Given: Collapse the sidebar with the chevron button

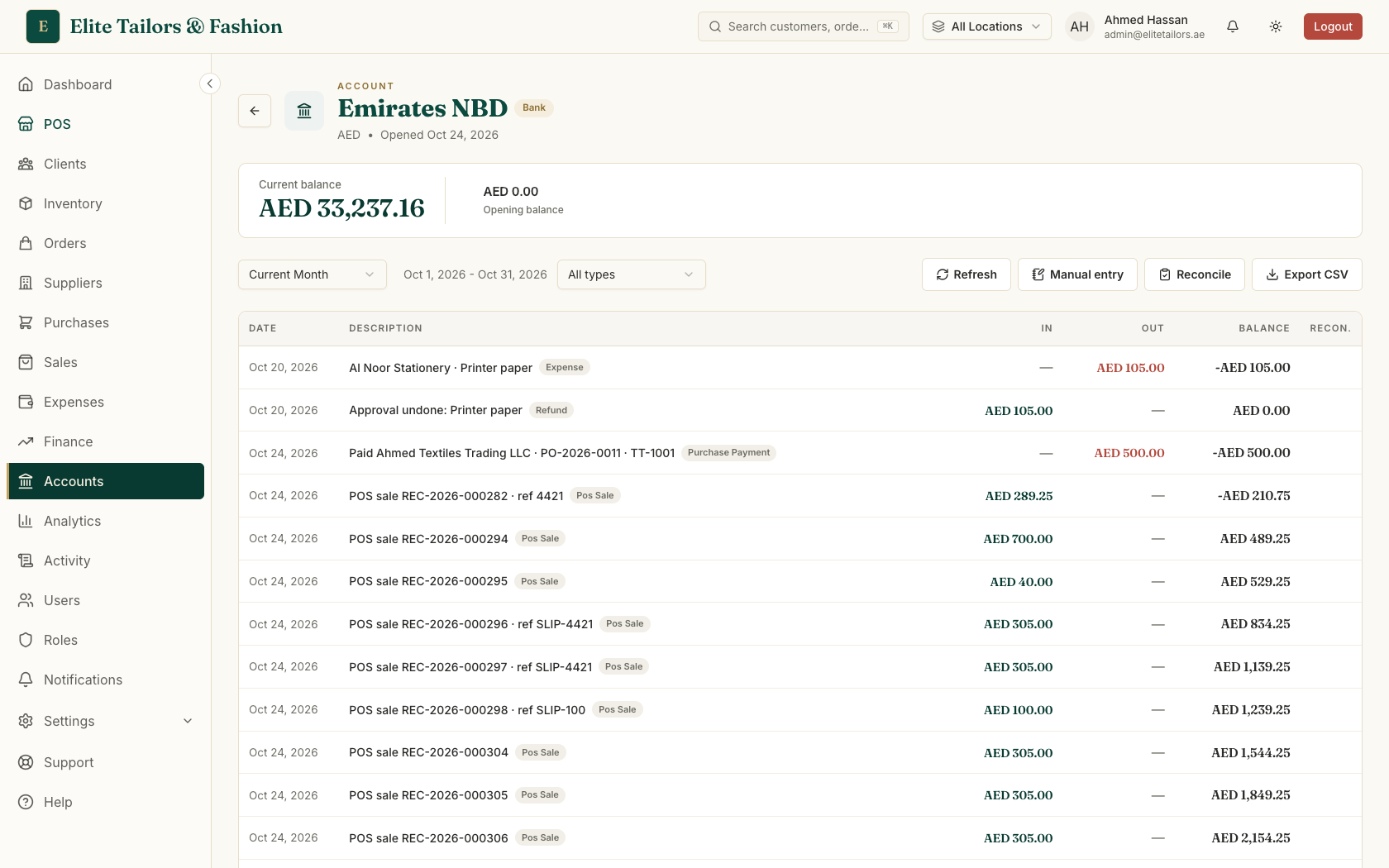Looking at the screenshot, I should (x=210, y=83).
